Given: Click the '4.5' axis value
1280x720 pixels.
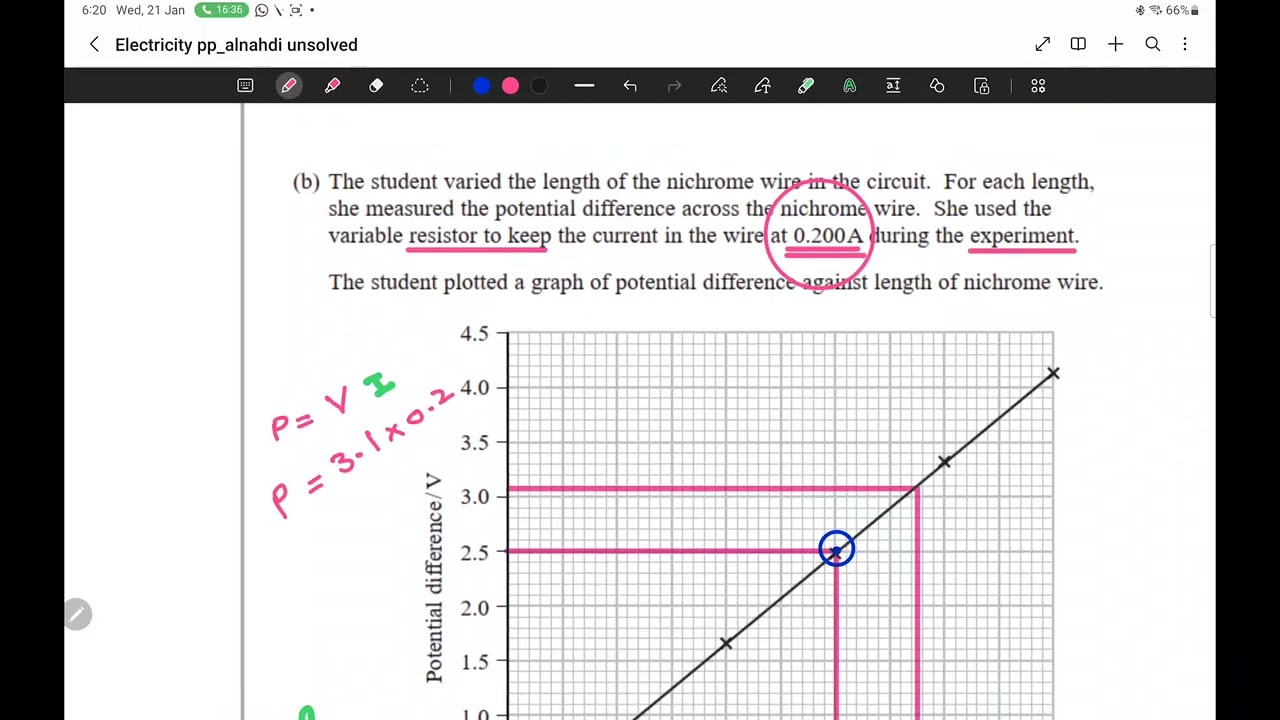Looking at the screenshot, I should click(474, 333).
